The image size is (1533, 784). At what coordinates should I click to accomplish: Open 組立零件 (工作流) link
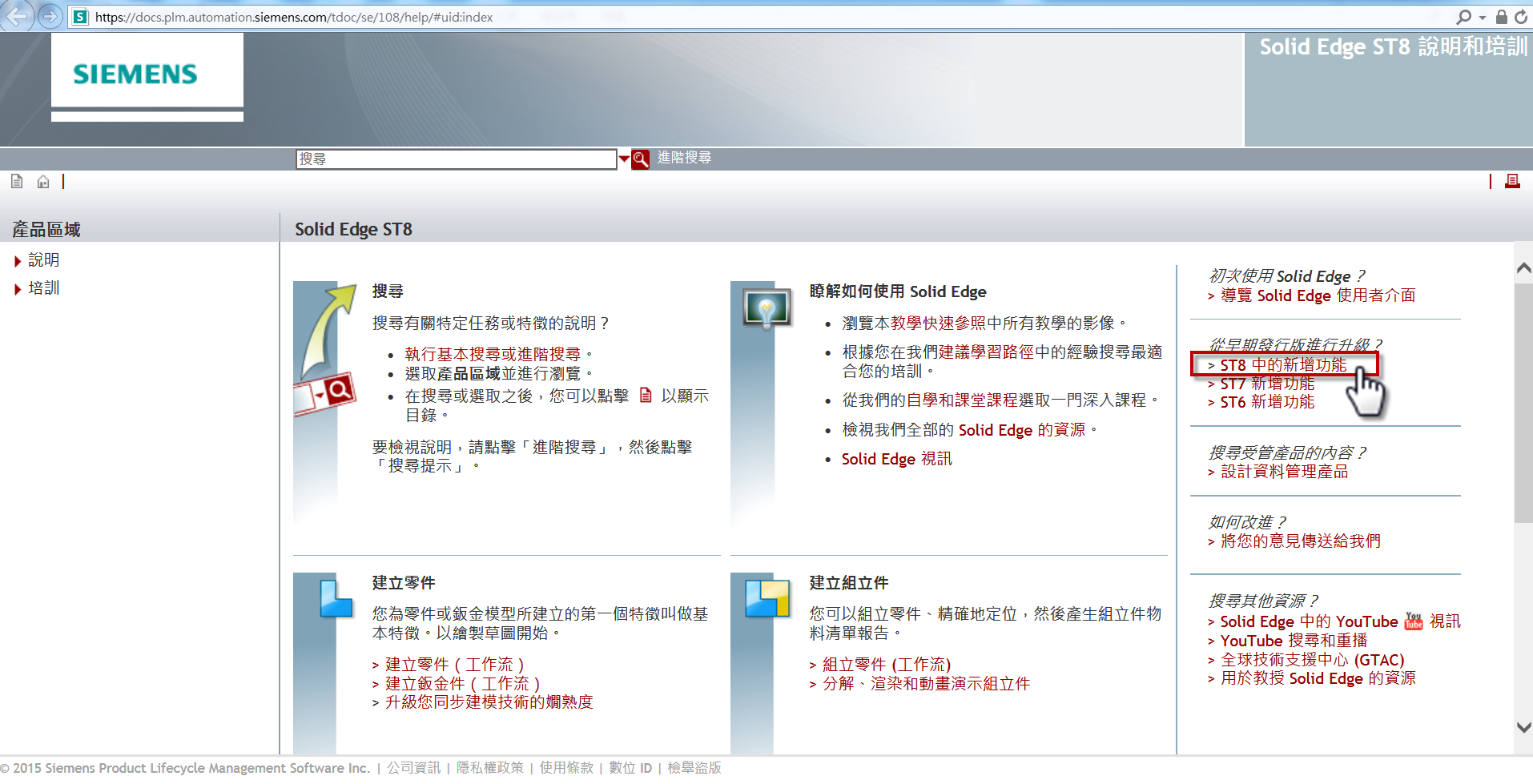887,665
